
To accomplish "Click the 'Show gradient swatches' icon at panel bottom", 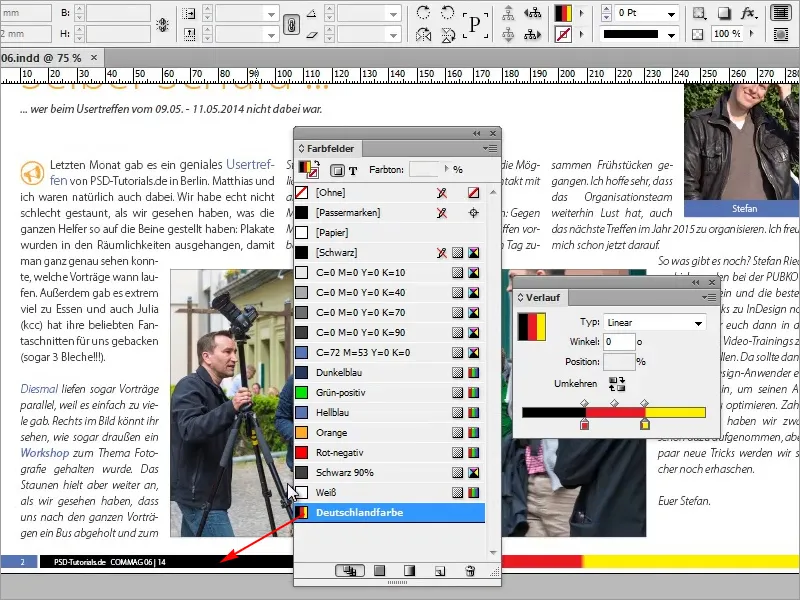I will coord(407,570).
